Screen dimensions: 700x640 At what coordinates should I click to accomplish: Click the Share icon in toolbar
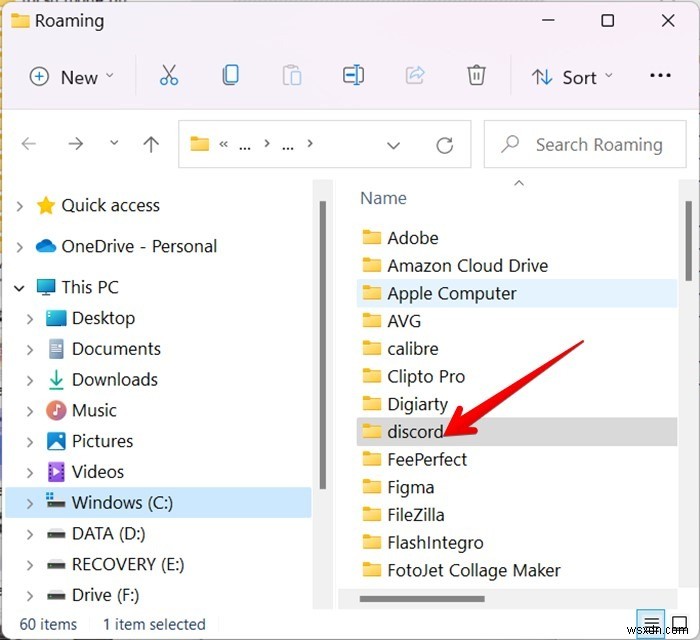tap(415, 75)
